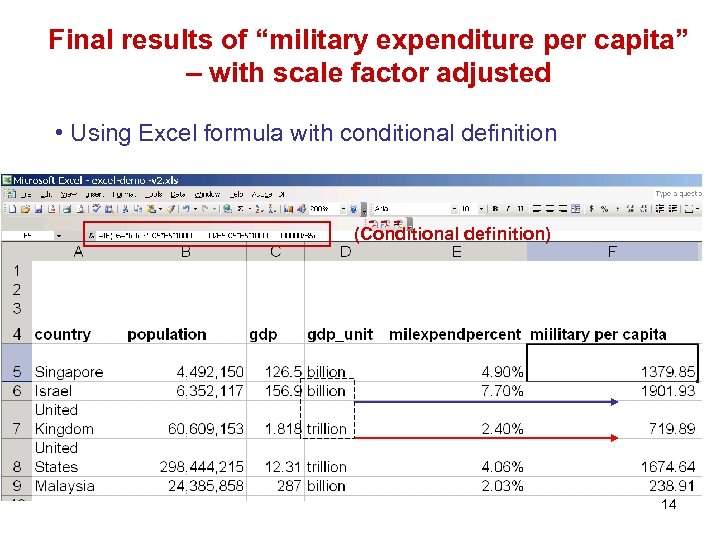Viewport: 720px width, 540px height.
Task: Click the New workbook icon
Action: pos(12,209)
